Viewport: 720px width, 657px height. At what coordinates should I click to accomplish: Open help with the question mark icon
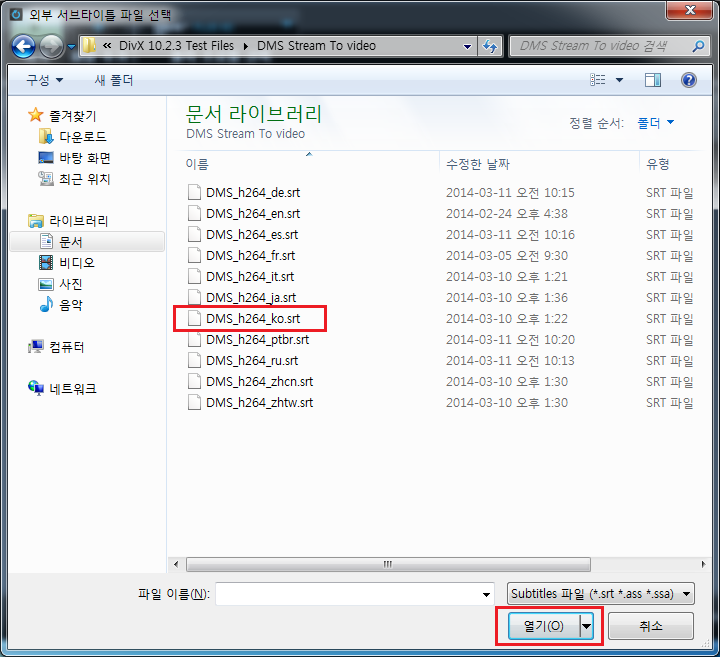[x=688, y=80]
